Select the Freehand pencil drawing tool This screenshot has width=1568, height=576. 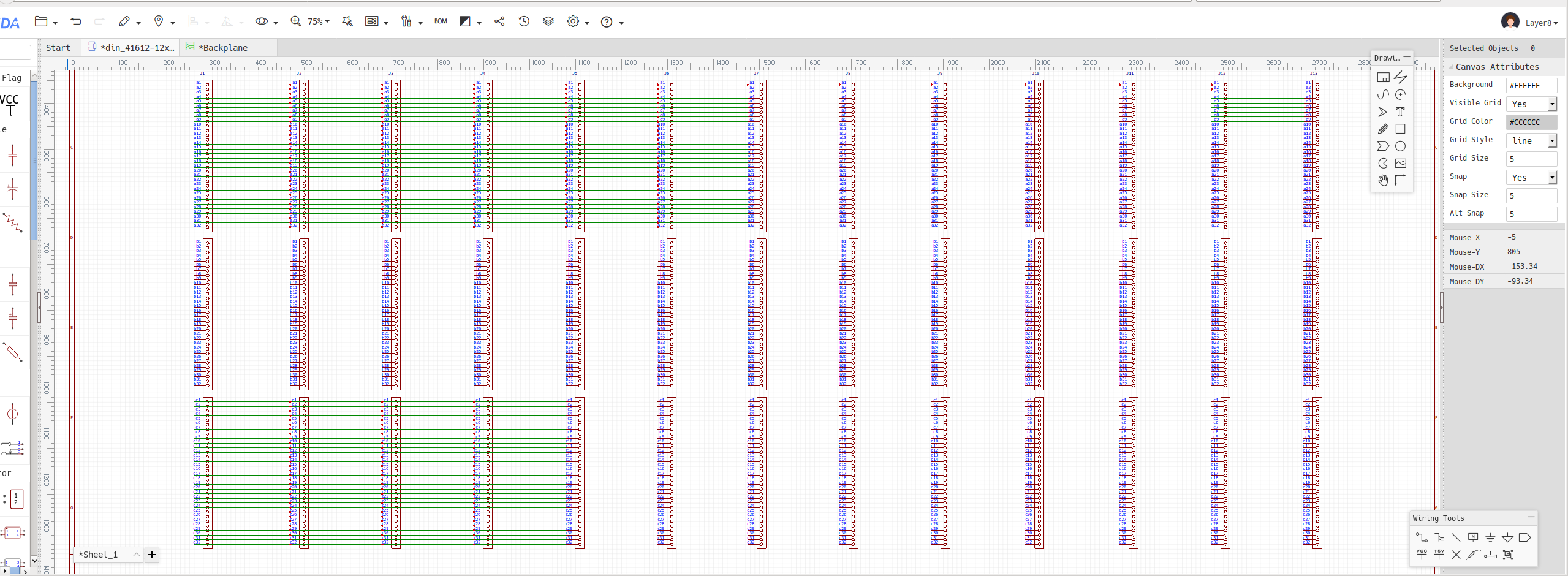click(x=1383, y=129)
